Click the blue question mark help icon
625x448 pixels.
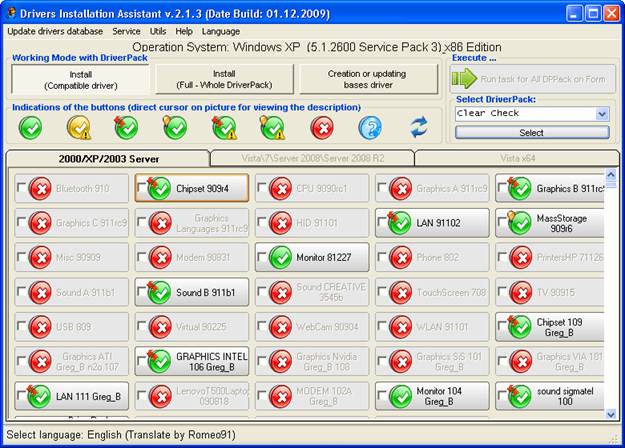pyautogui.click(x=370, y=127)
